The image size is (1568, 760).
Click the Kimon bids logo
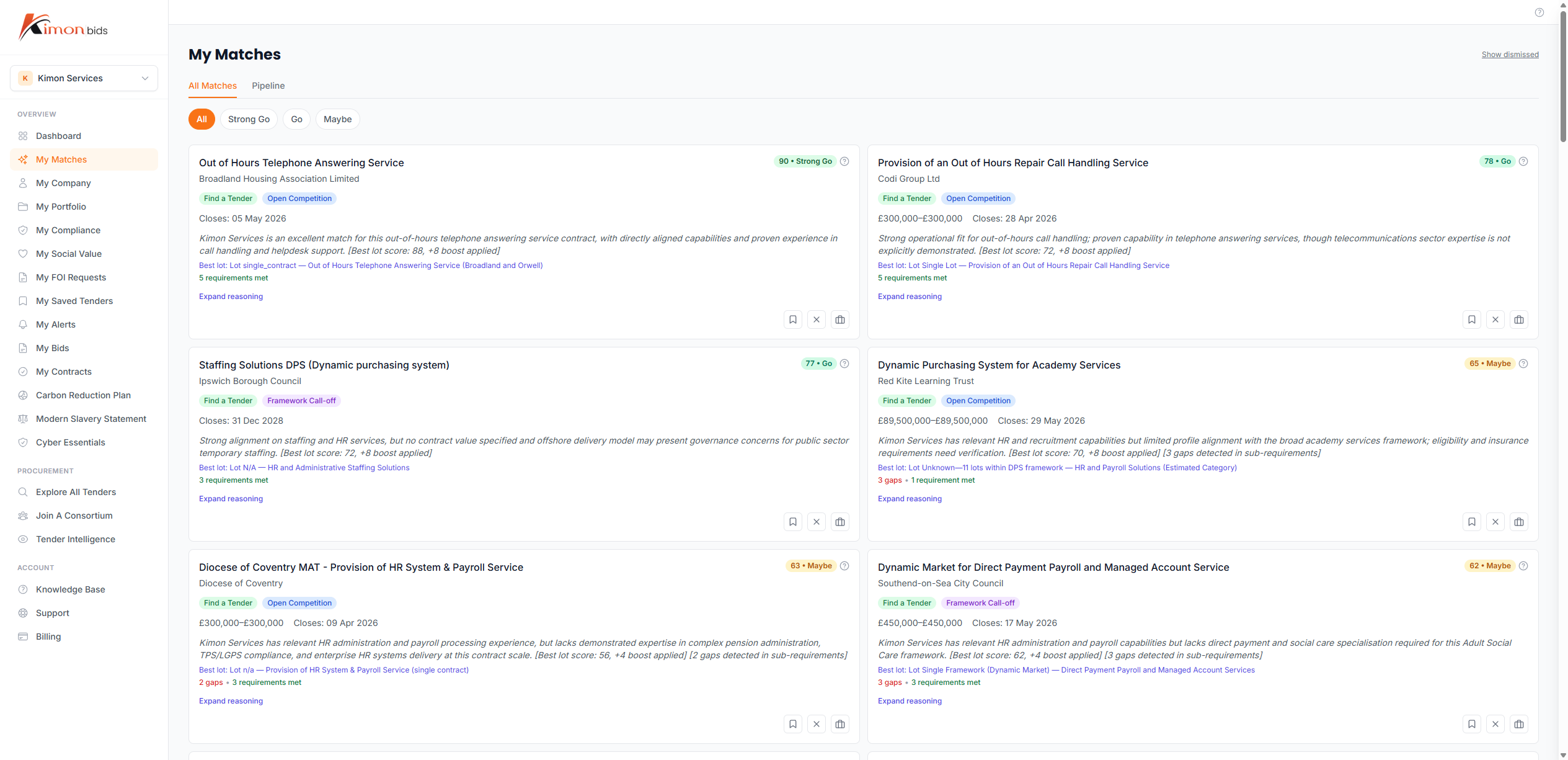63,27
